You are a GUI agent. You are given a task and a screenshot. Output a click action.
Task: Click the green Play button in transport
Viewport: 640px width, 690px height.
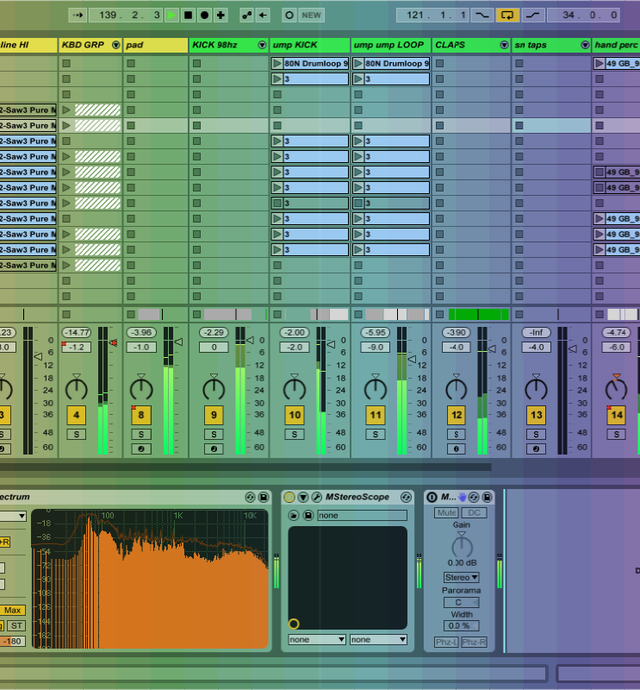coord(171,15)
